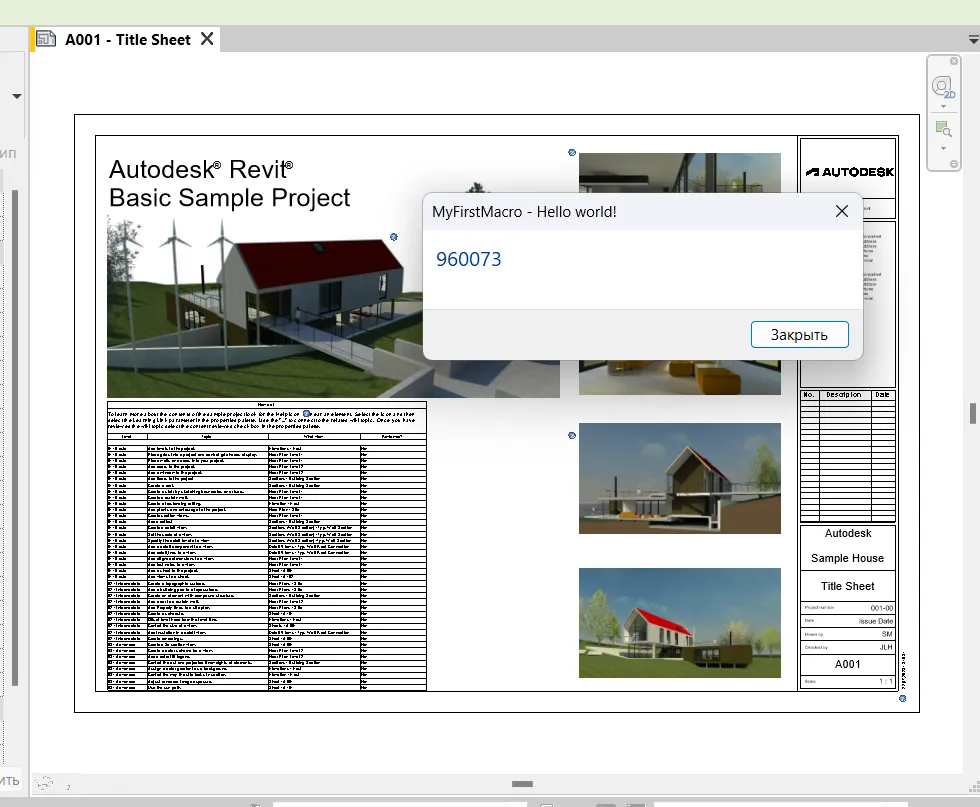The width and height of the screenshot is (980, 807).
Task: Click the A001 sheet number in title block
Action: [x=848, y=664]
